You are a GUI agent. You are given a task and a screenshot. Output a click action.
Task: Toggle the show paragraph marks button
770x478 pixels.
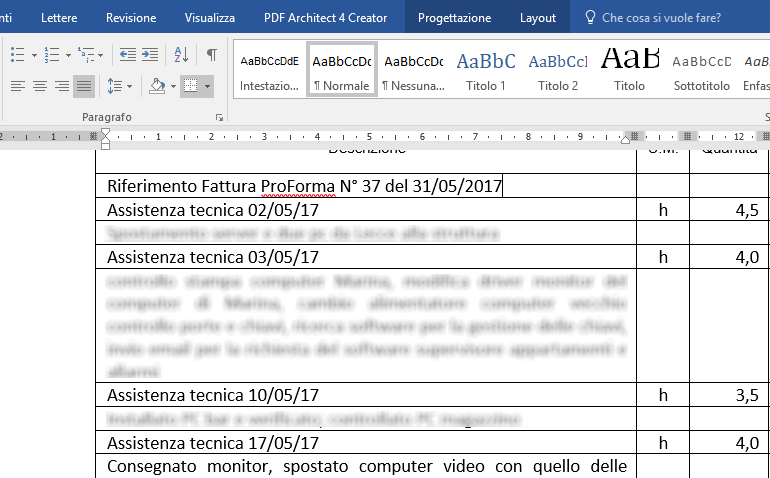coord(211,55)
